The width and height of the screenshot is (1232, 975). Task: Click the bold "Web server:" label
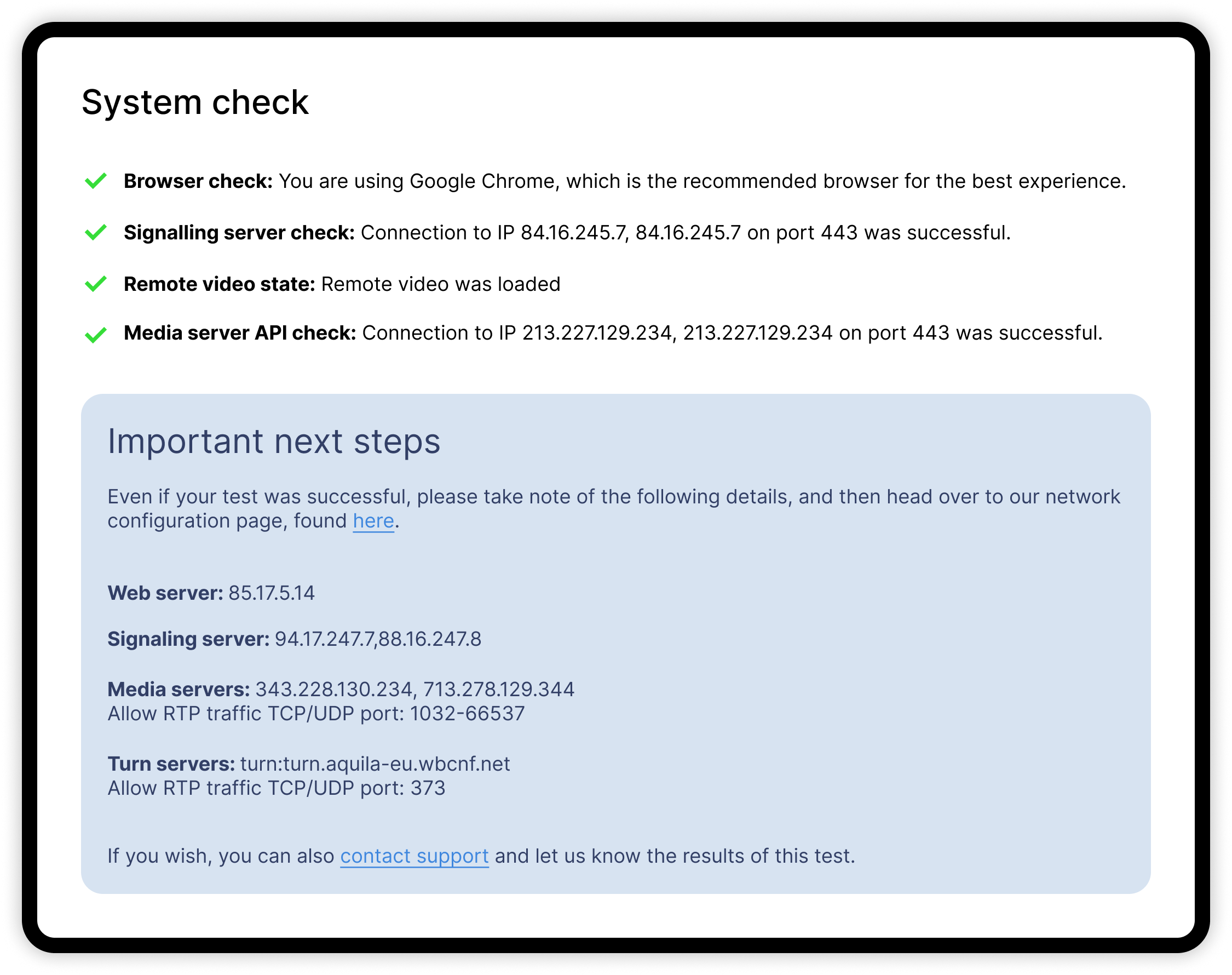pyautogui.click(x=165, y=593)
